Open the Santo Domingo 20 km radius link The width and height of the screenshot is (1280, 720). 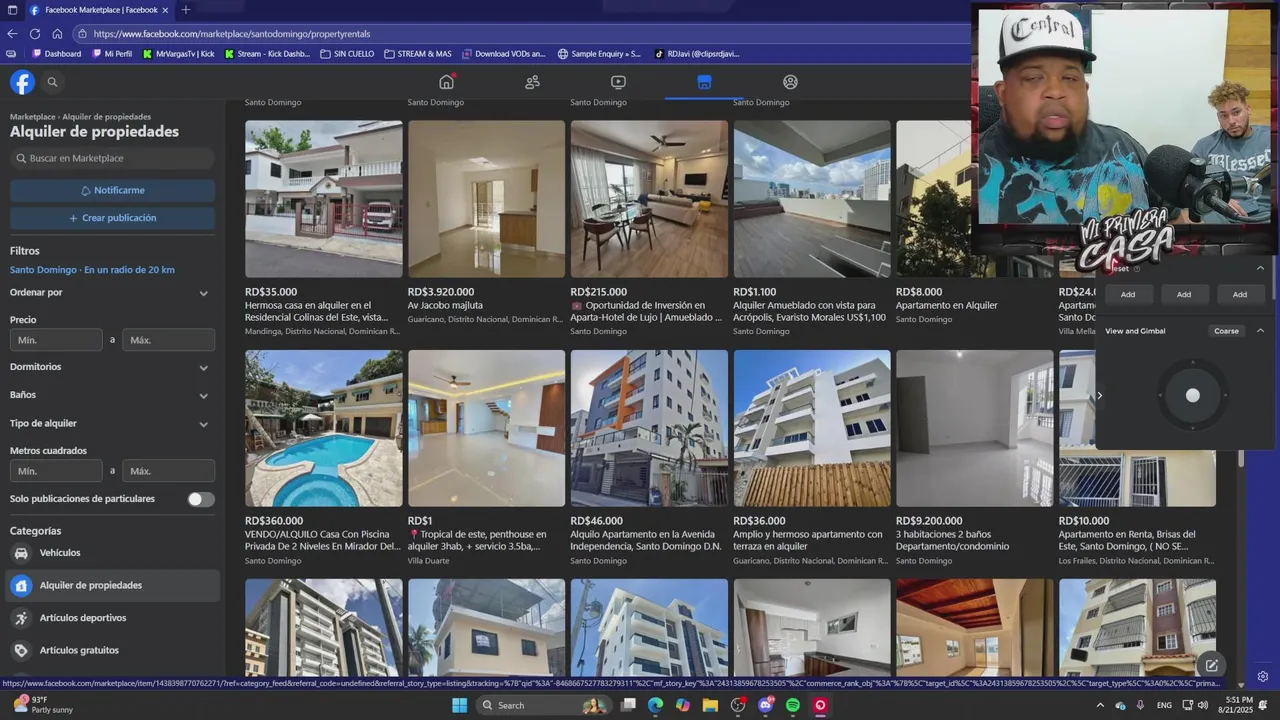point(92,270)
